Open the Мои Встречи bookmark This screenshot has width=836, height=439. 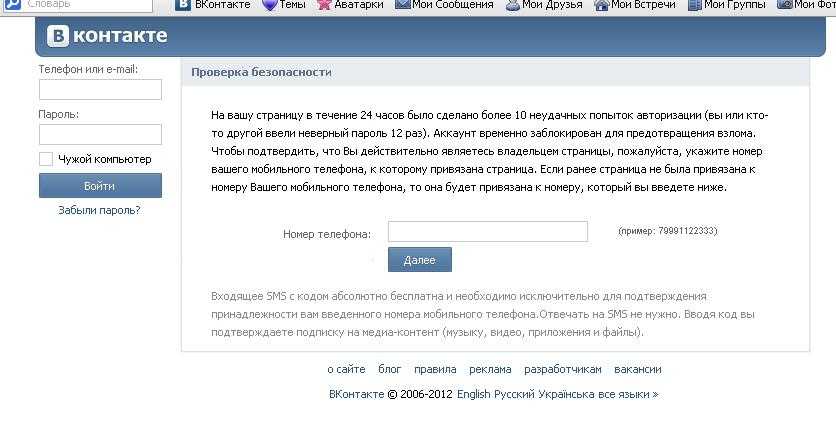click(x=634, y=5)
